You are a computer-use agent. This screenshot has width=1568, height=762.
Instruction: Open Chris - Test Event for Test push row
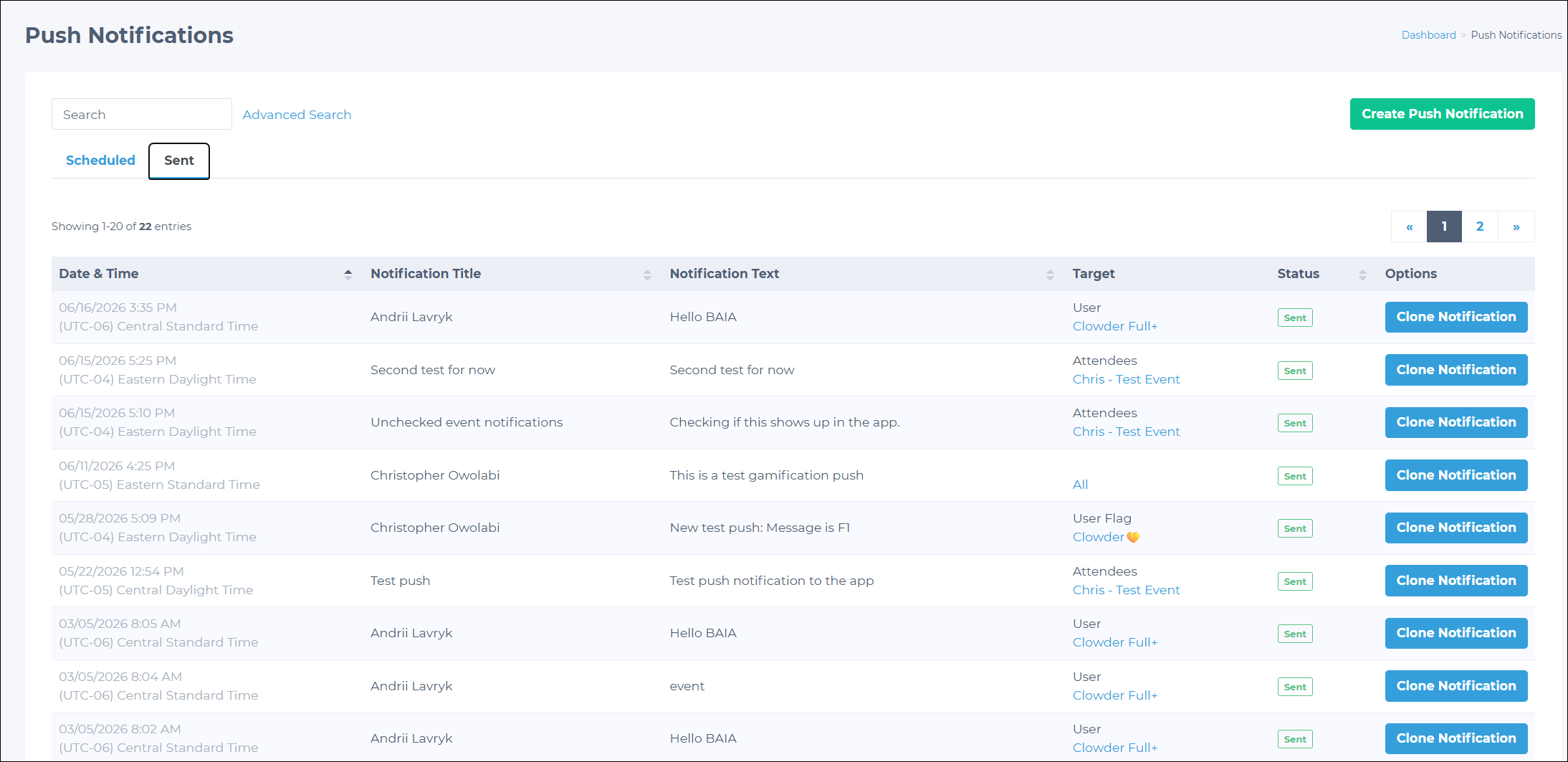point(1126,590)
